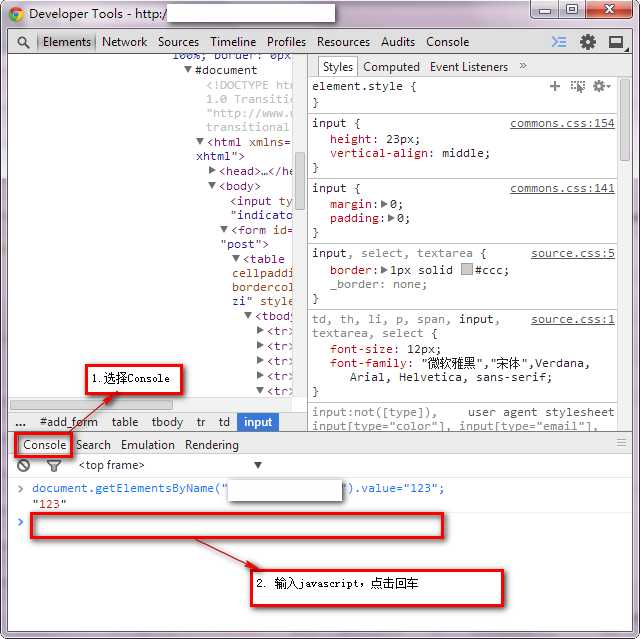Click the drawer menu icon beside Rendering
Screen dimensions: 640x639
coord(621,442)
